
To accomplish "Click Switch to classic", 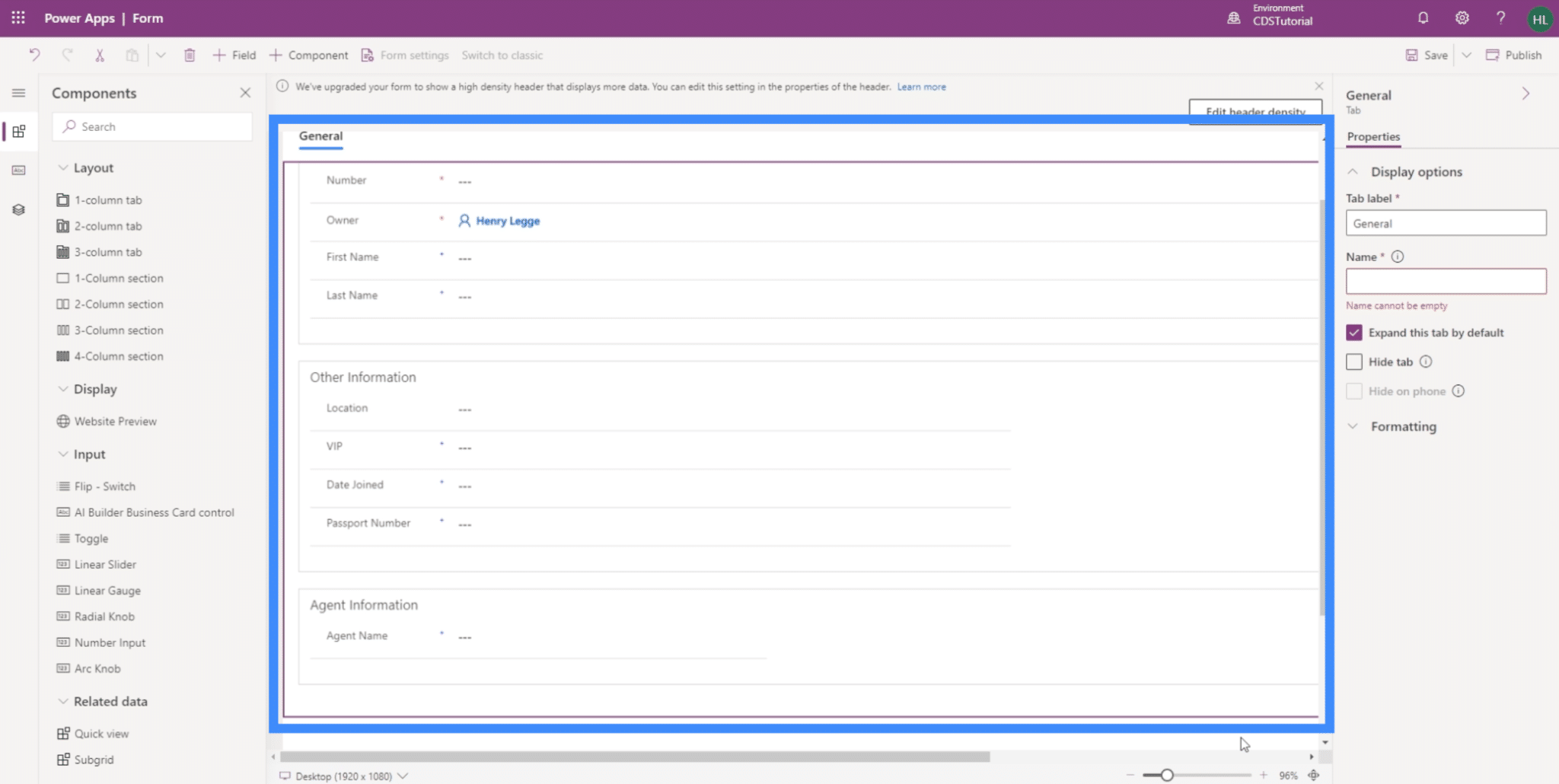I will 502,55.
